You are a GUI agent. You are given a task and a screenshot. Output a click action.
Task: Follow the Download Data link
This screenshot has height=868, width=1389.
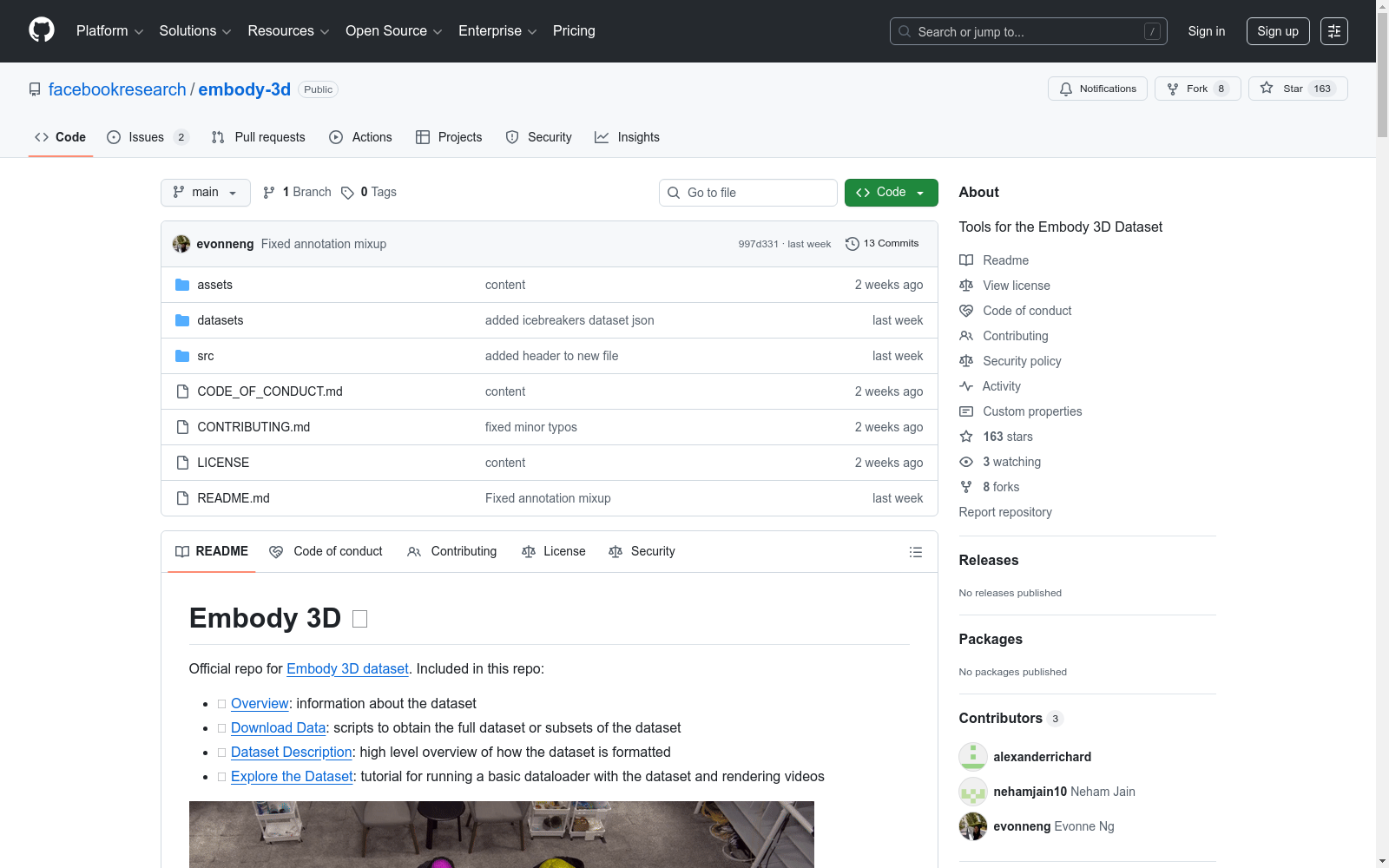[x=279, y=728]
